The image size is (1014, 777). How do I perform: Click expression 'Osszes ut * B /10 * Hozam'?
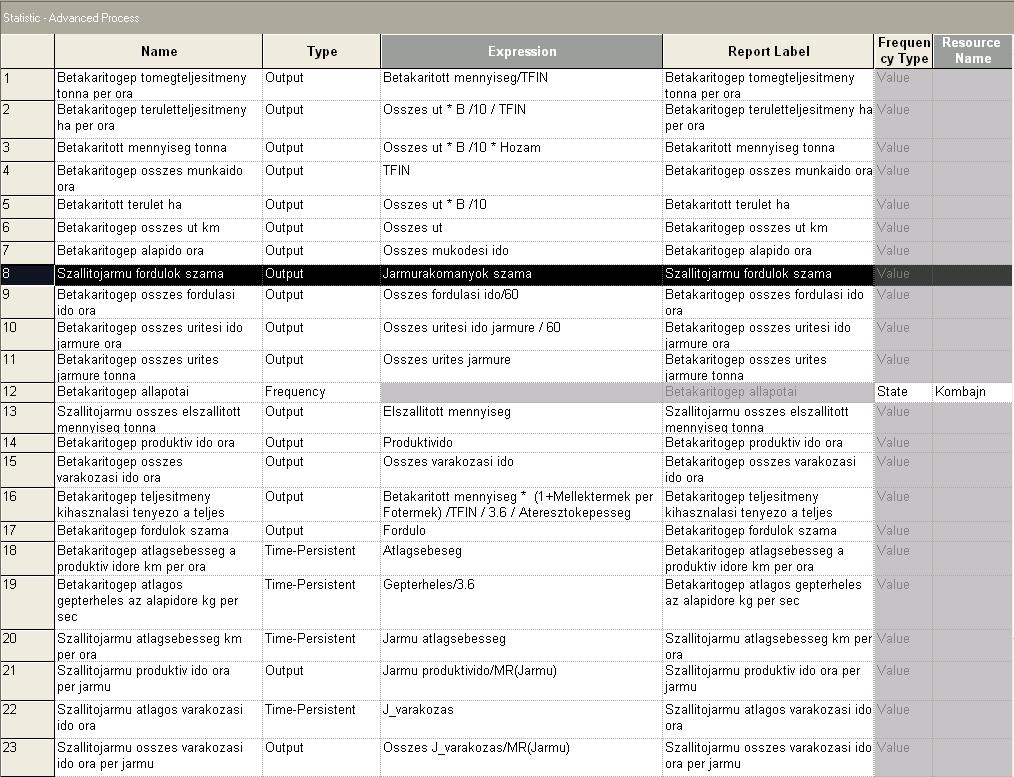point(521,150)
